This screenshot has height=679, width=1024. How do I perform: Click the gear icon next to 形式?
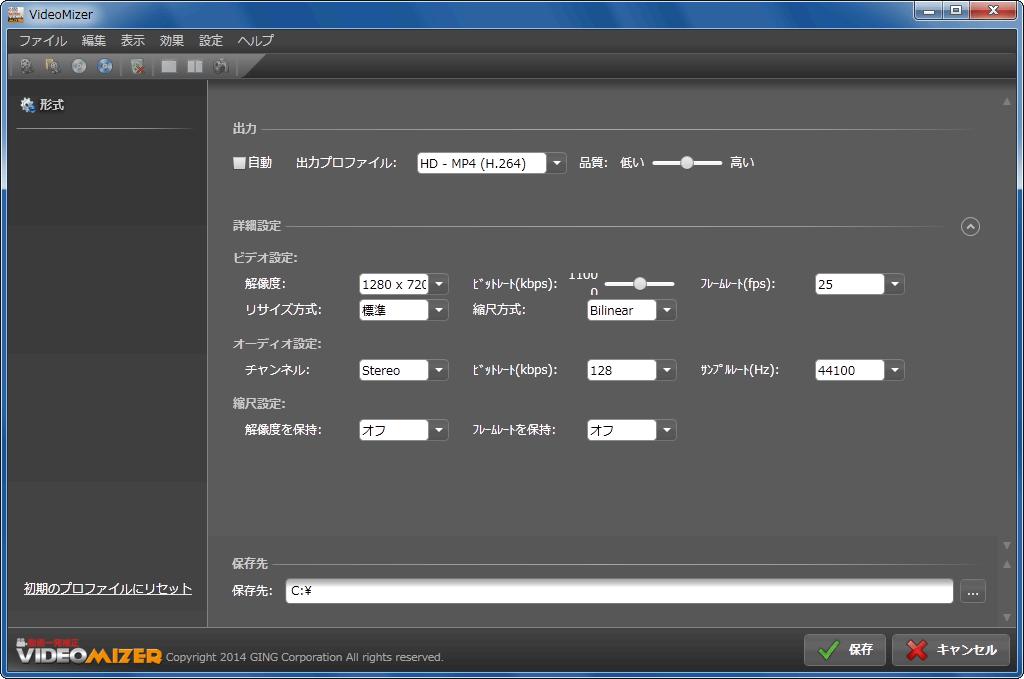pos(27,104)
